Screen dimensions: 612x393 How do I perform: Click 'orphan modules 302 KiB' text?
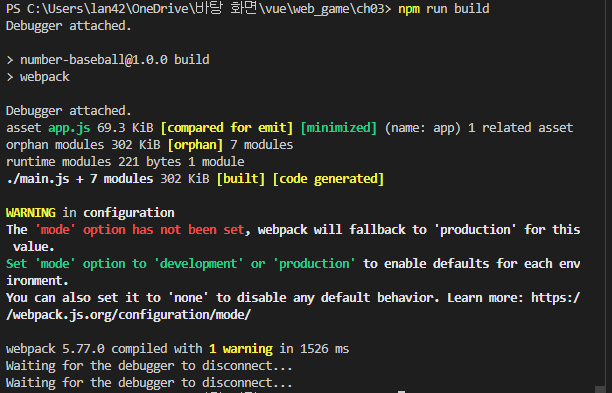tap(83, 145)
